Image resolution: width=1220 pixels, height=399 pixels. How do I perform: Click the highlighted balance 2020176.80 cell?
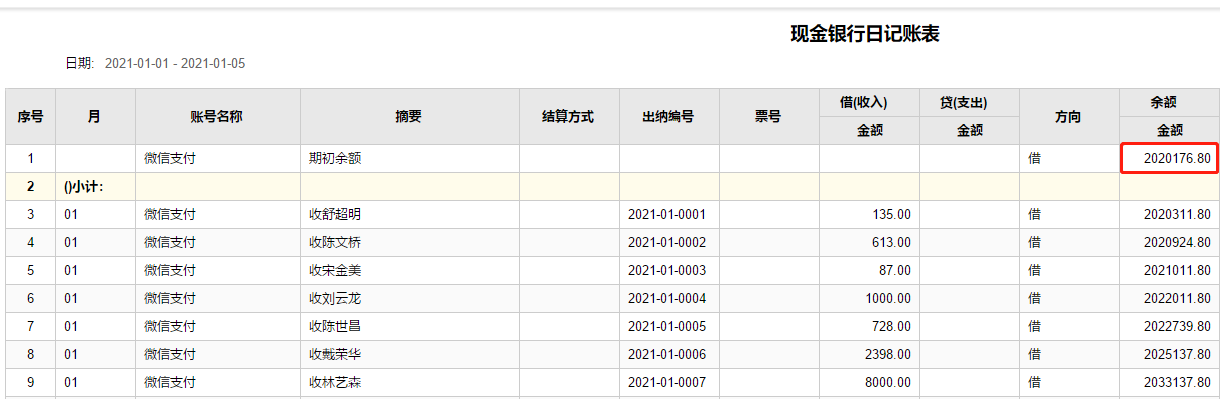pos(1169,159)
